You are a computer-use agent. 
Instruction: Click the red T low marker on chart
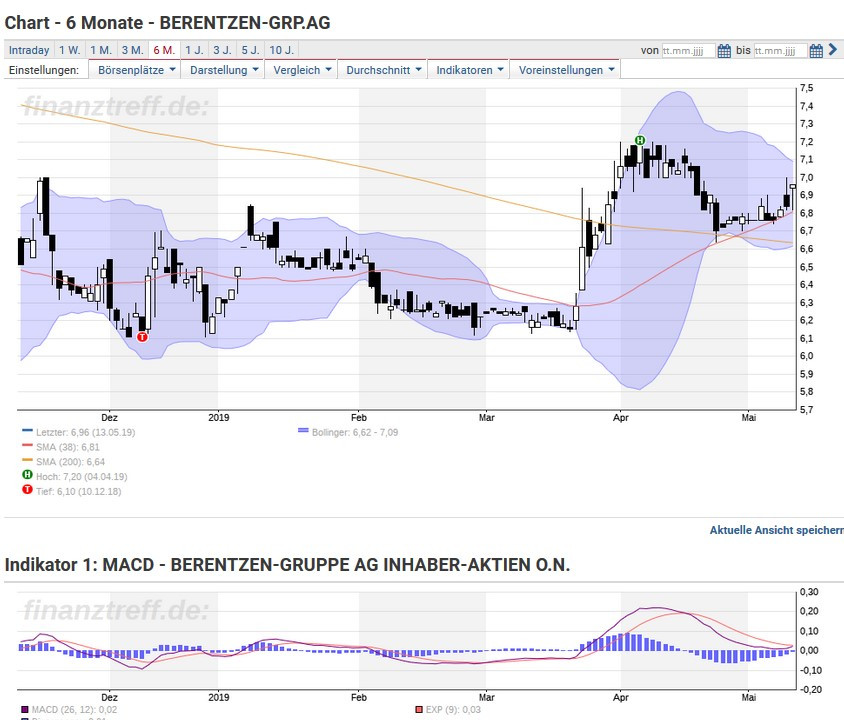142,337
